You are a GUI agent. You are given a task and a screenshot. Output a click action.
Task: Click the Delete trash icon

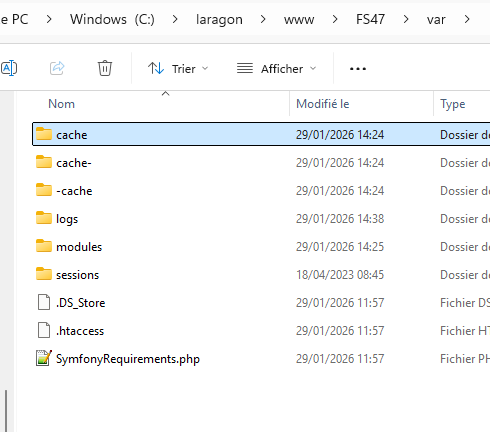pos(105,68)
